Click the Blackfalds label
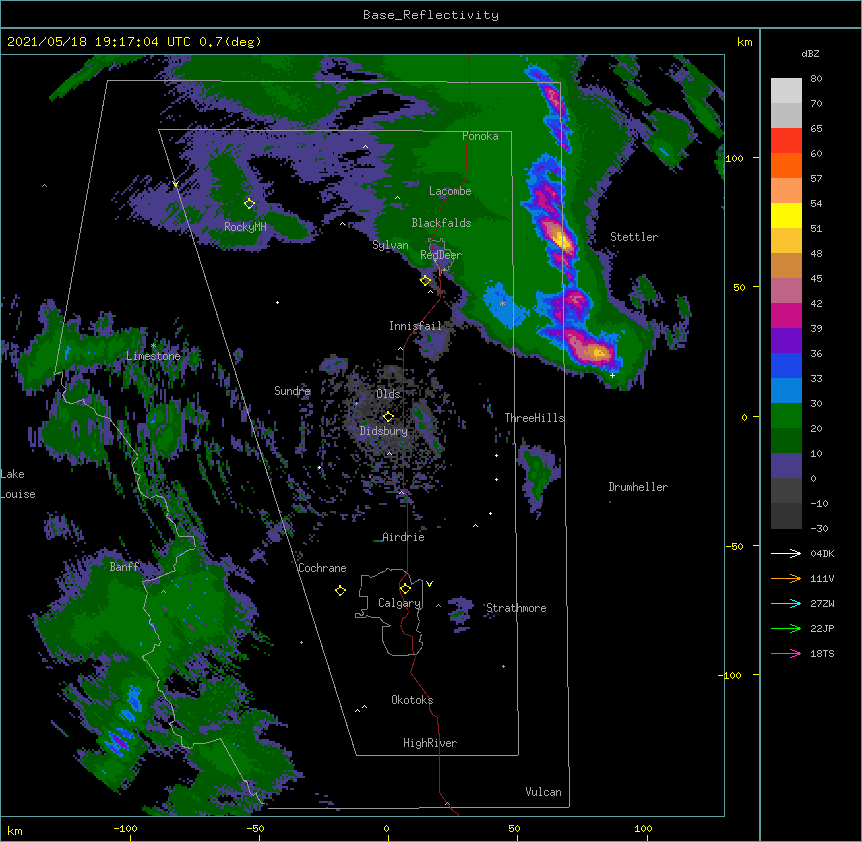The width and height of the screenshot is (862, 842). (x=441, y=223)
